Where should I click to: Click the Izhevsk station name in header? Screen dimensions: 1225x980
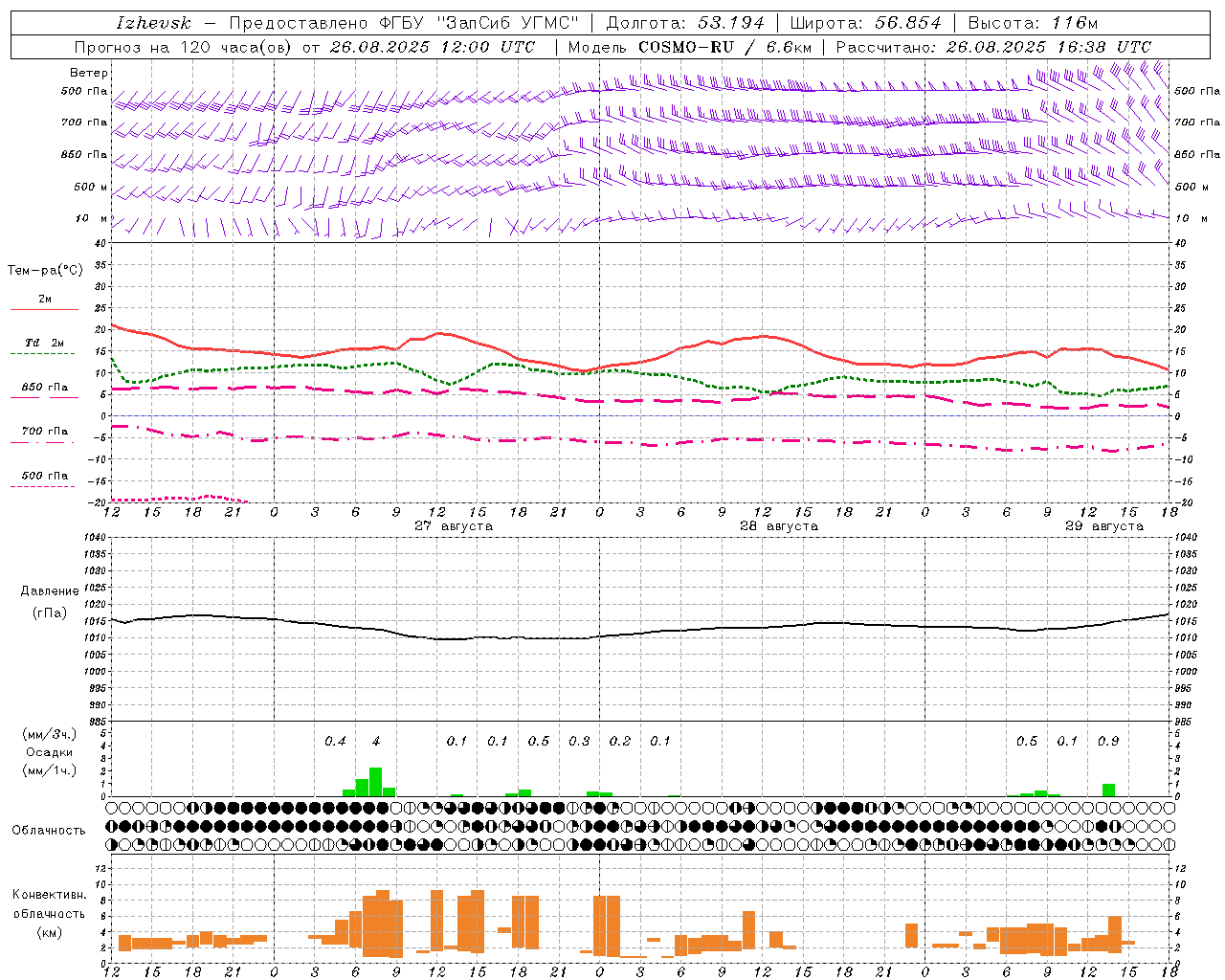pos(153,23)
